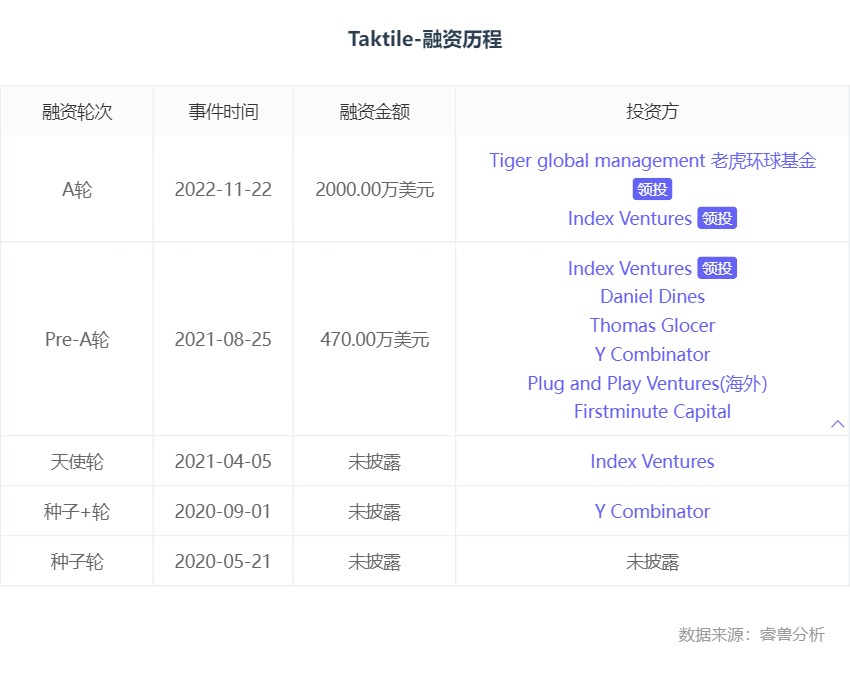Open Y Combinator link in Pre-A轮 row

[x=652, y=354]
